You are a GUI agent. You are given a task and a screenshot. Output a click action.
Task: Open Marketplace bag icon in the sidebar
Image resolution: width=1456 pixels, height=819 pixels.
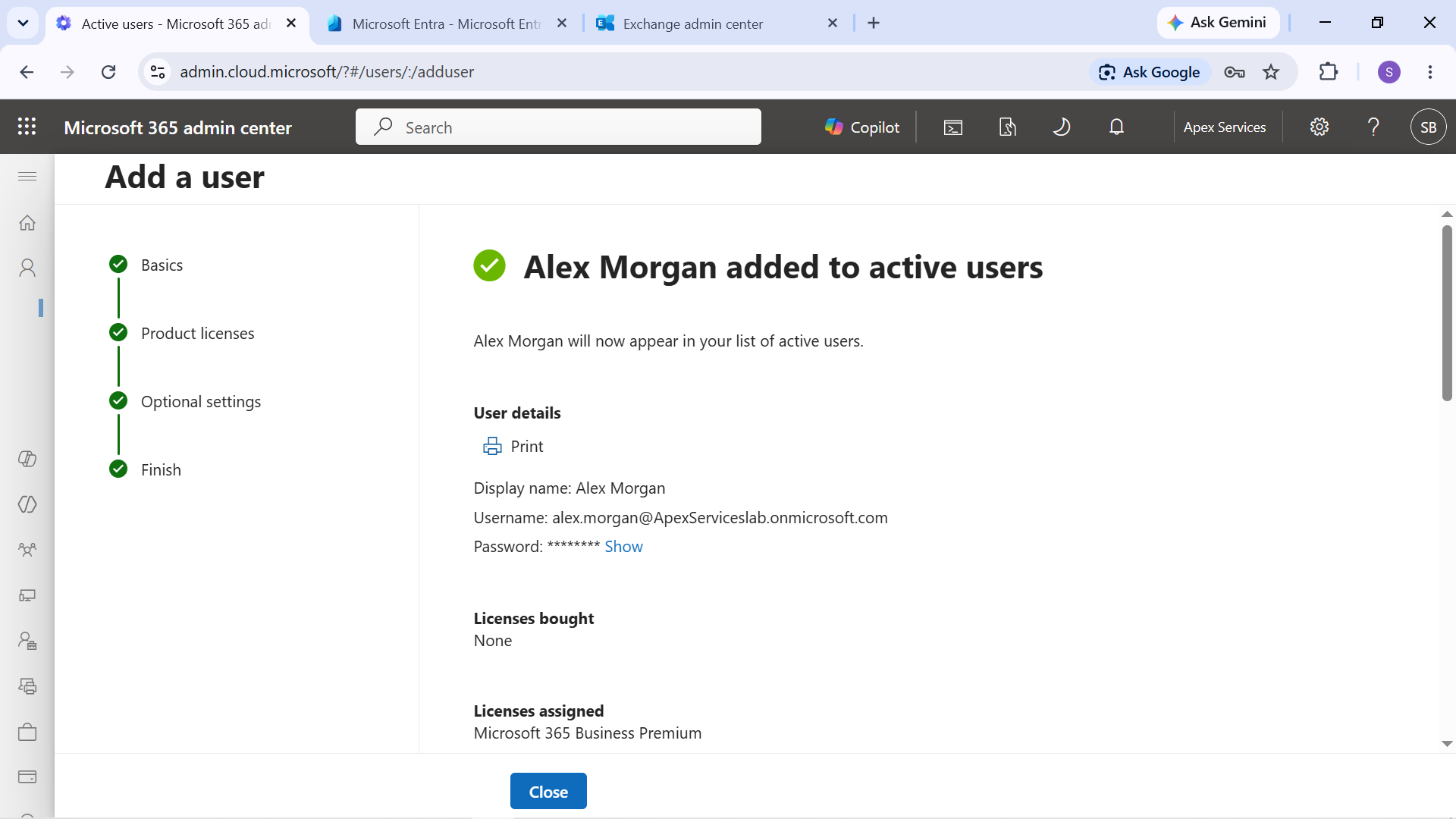[x=27, y=732]
